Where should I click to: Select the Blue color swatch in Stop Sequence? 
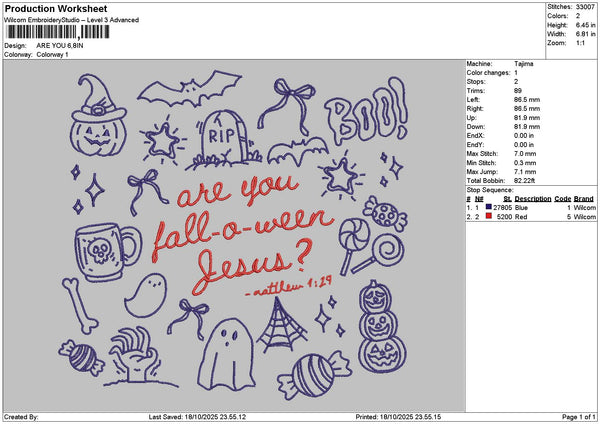488,207
